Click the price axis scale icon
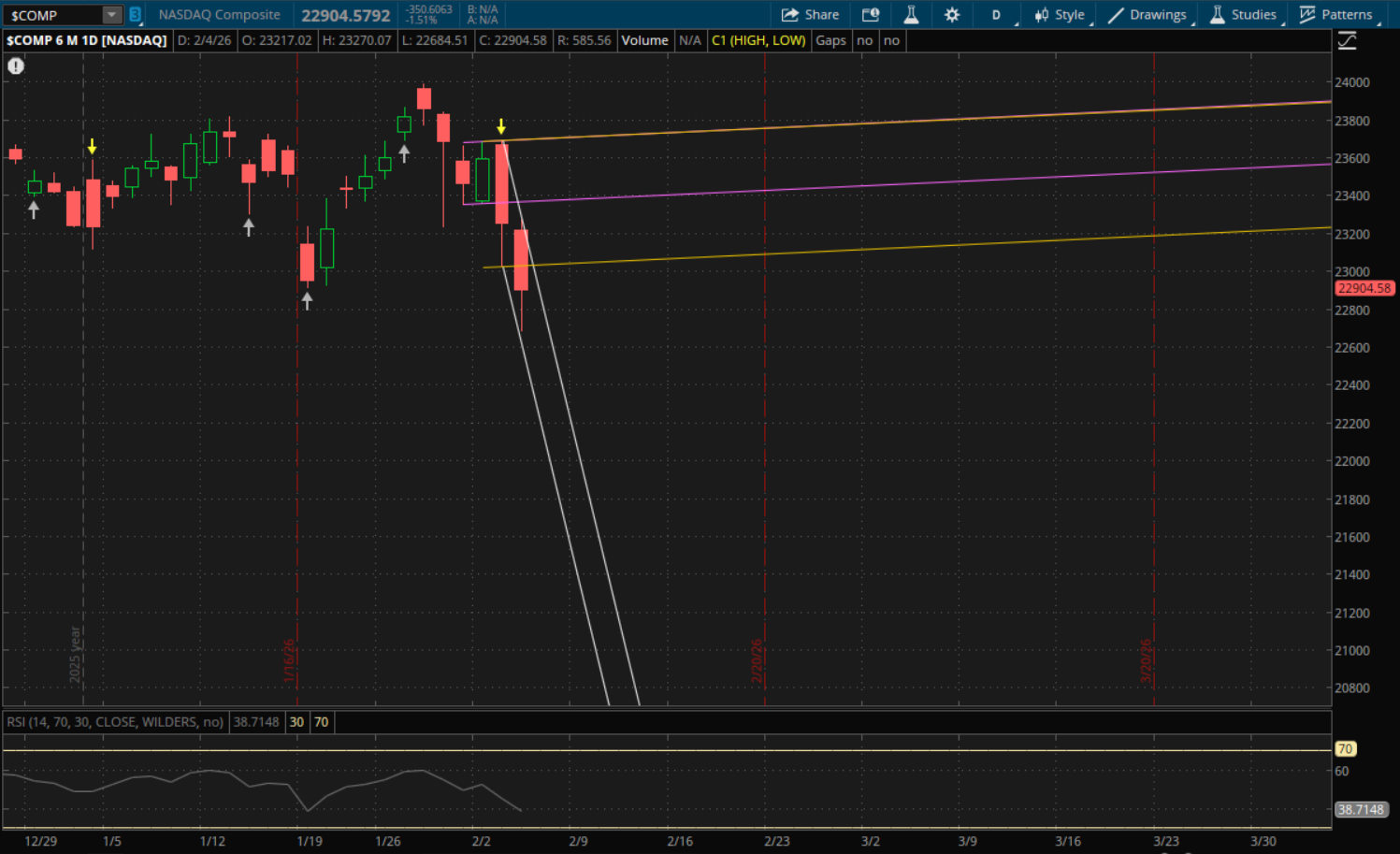This screenshot has height=854, width=1400. coord(1347,40)
